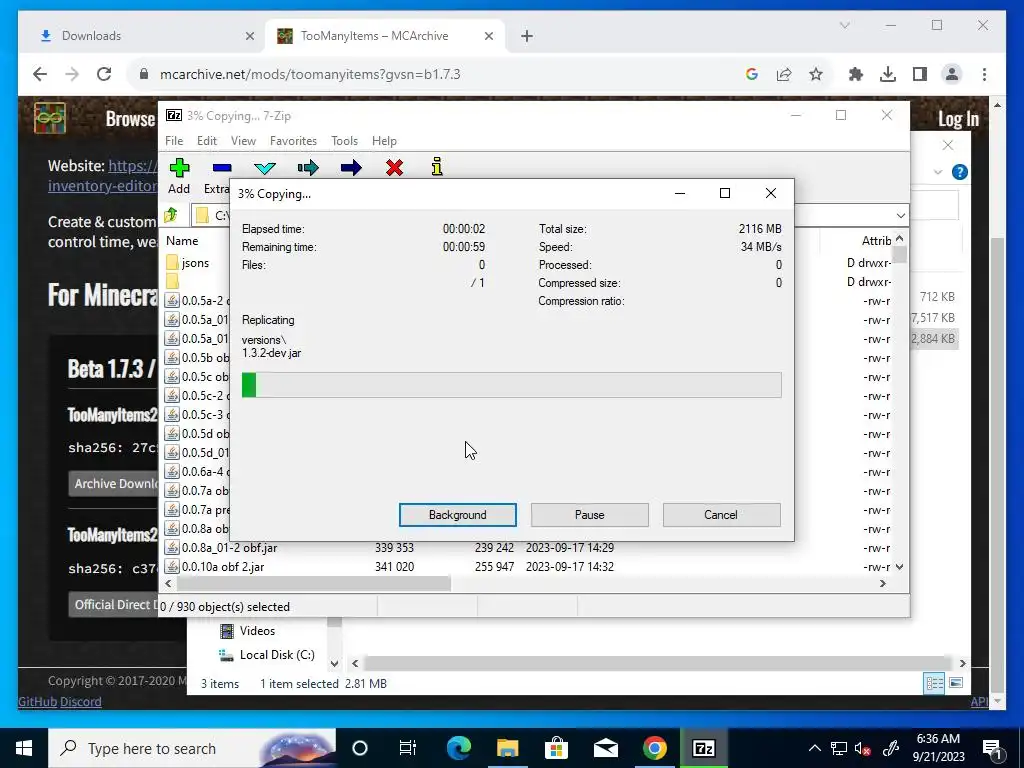The width and height of the screenshot is (1024, 768).
Task: Open the Help menu in 7-Zip
Action: tap(384, 141)
